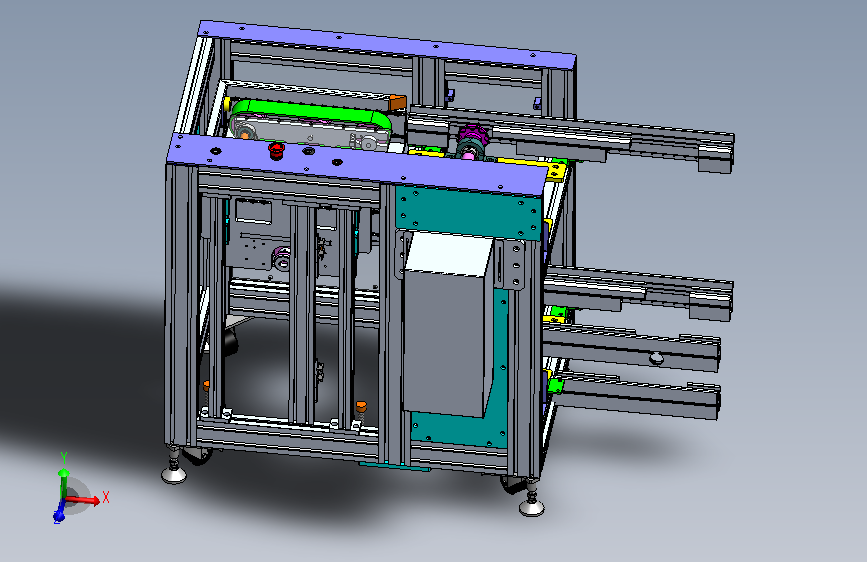Click the red X axis of the orientation triad

(x=83, y=500)
